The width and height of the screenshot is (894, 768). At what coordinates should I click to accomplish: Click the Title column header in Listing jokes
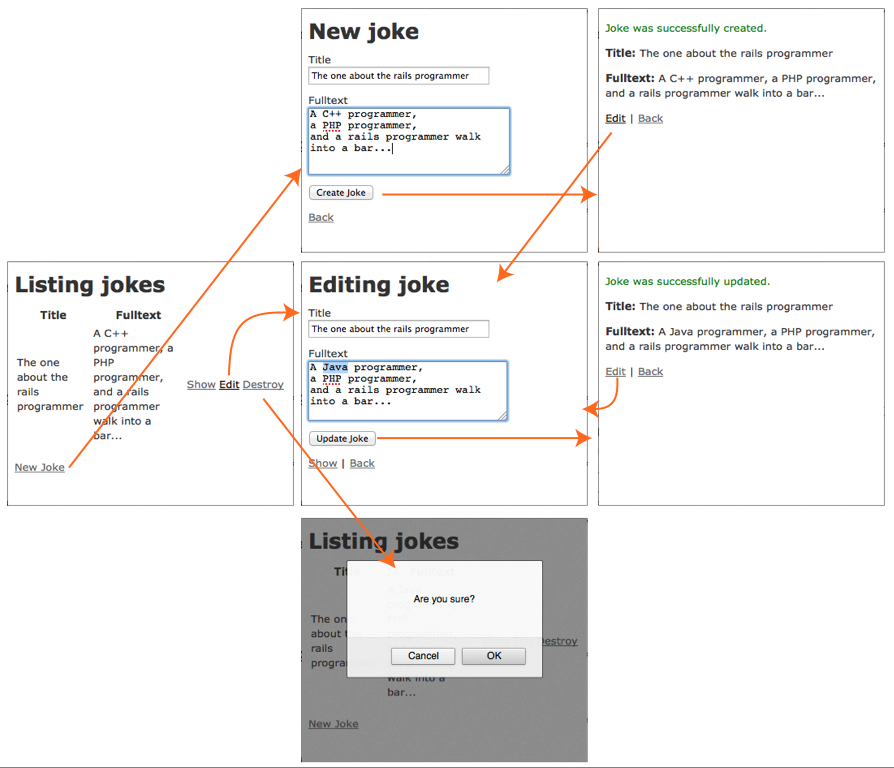(x=53, y=315)
